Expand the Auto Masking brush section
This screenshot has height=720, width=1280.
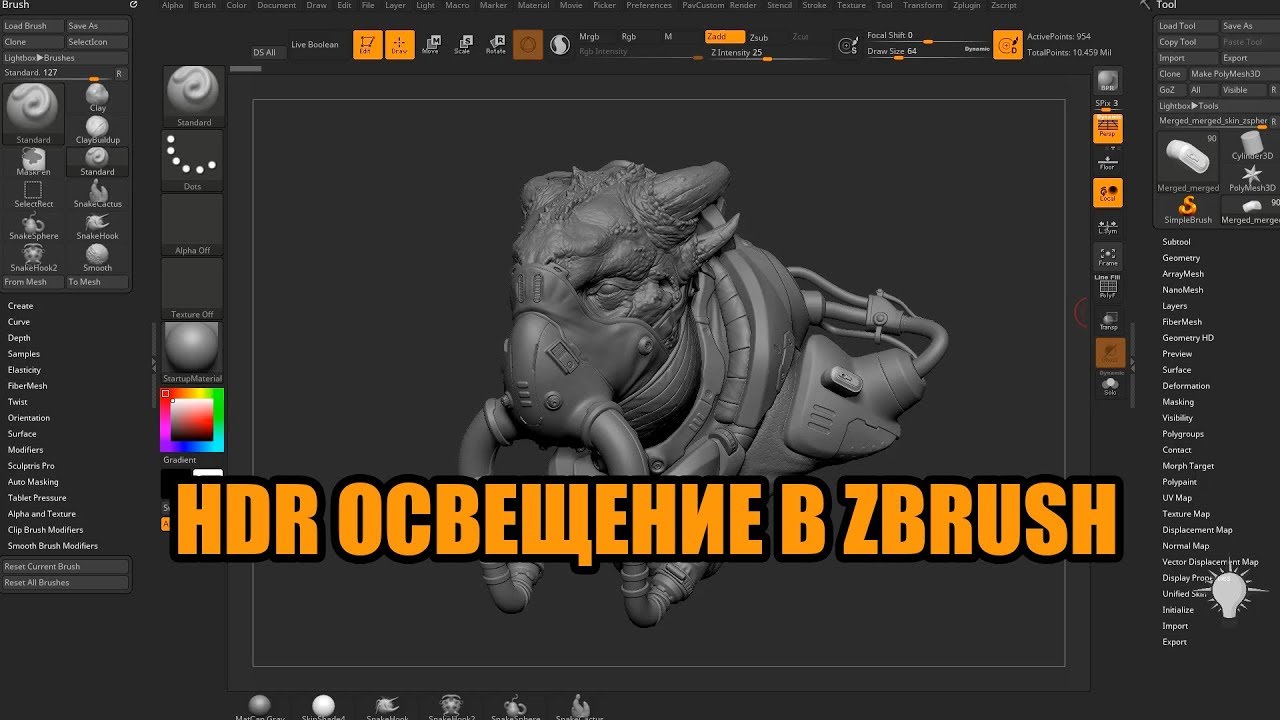(33, 482)
